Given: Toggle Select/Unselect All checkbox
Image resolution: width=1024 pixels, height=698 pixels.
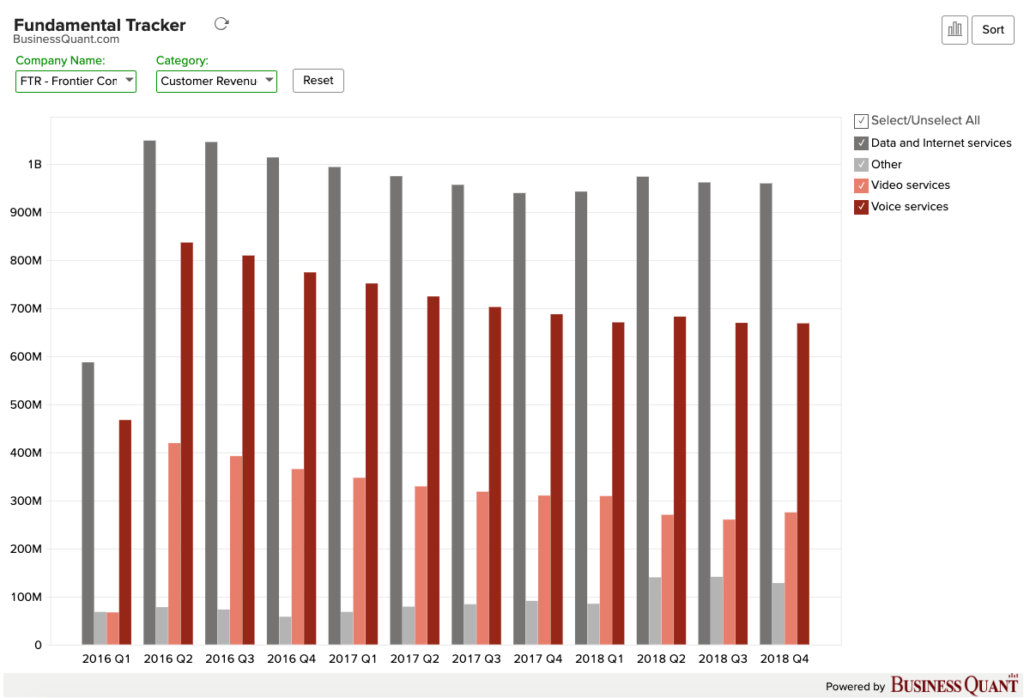Looking at the screenshot, I should [x=861, y=121].
